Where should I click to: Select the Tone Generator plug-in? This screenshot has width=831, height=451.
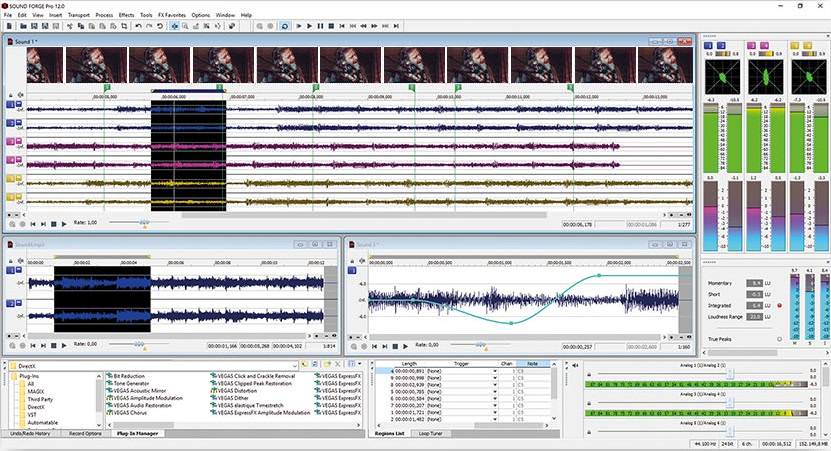coord(131,383)
